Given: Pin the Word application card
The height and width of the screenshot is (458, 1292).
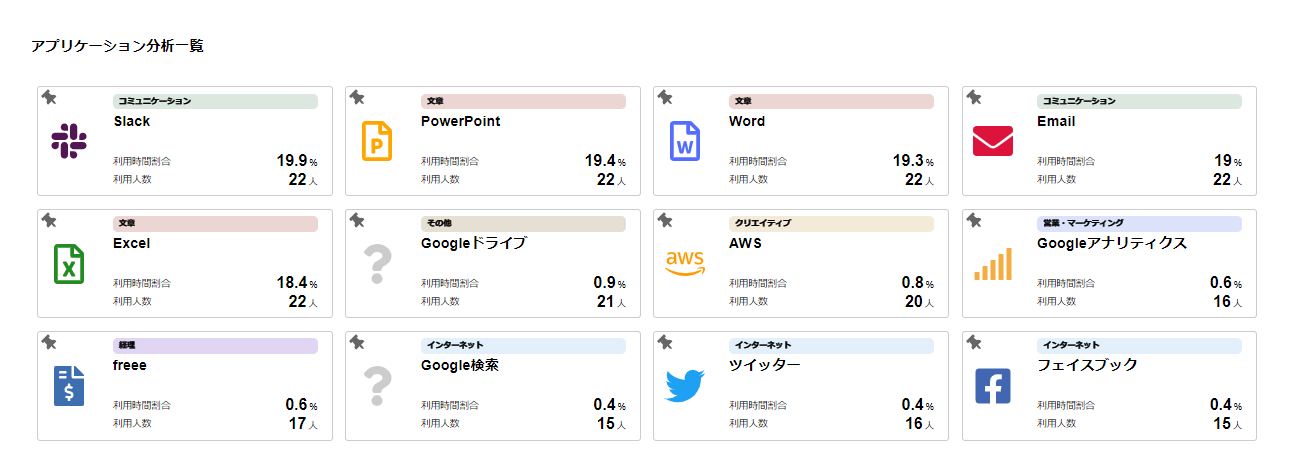Looking at the screenshot, I should (x=665, y=97).
